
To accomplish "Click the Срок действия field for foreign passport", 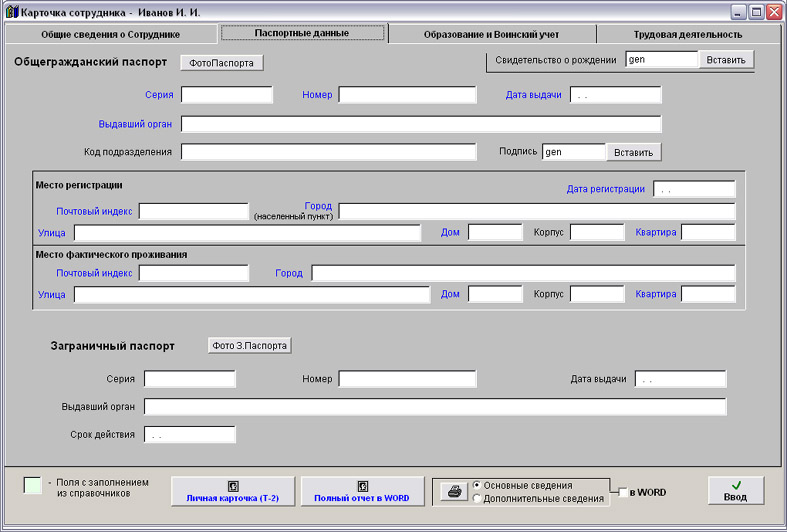I will coord(190,435).
